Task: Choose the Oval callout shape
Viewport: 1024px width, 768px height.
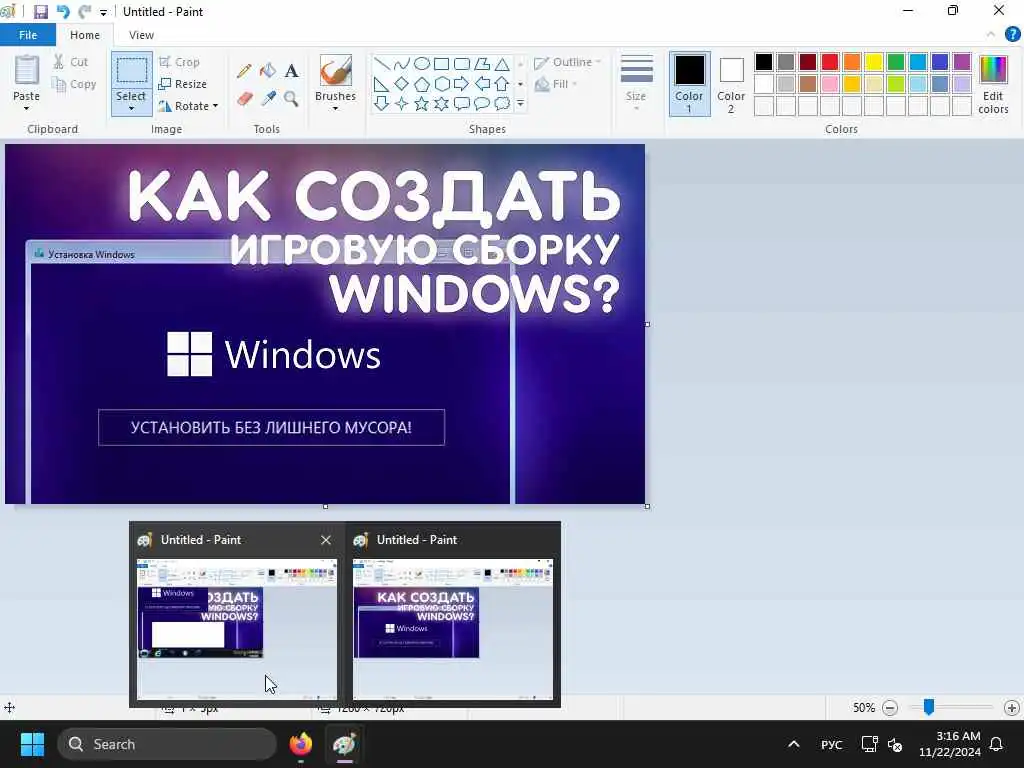Action: pos(482,103)
